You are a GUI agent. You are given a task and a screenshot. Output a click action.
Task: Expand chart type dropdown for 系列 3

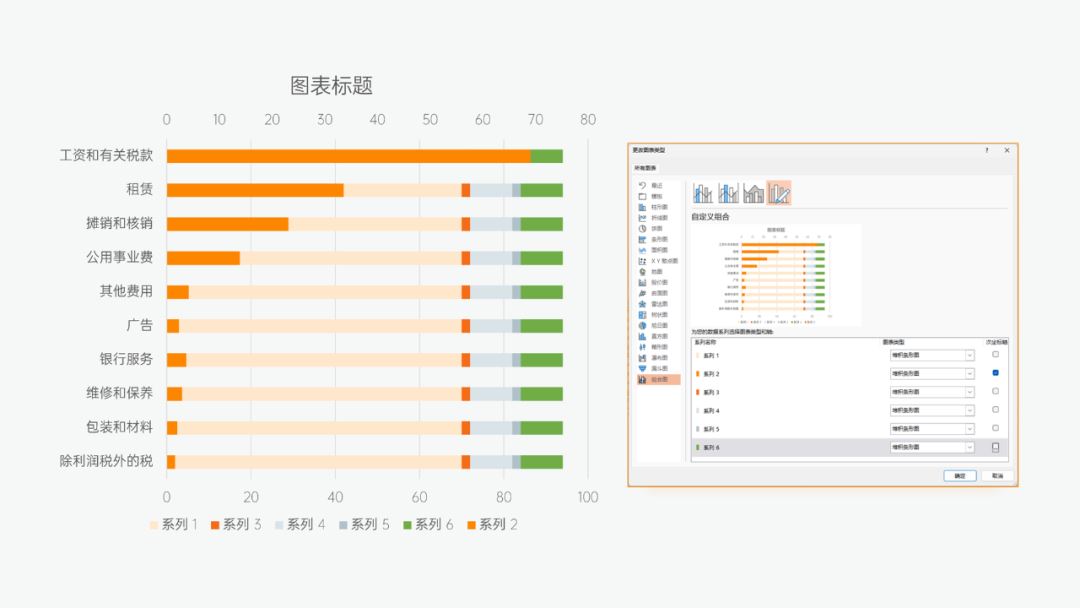pos(969,392)
